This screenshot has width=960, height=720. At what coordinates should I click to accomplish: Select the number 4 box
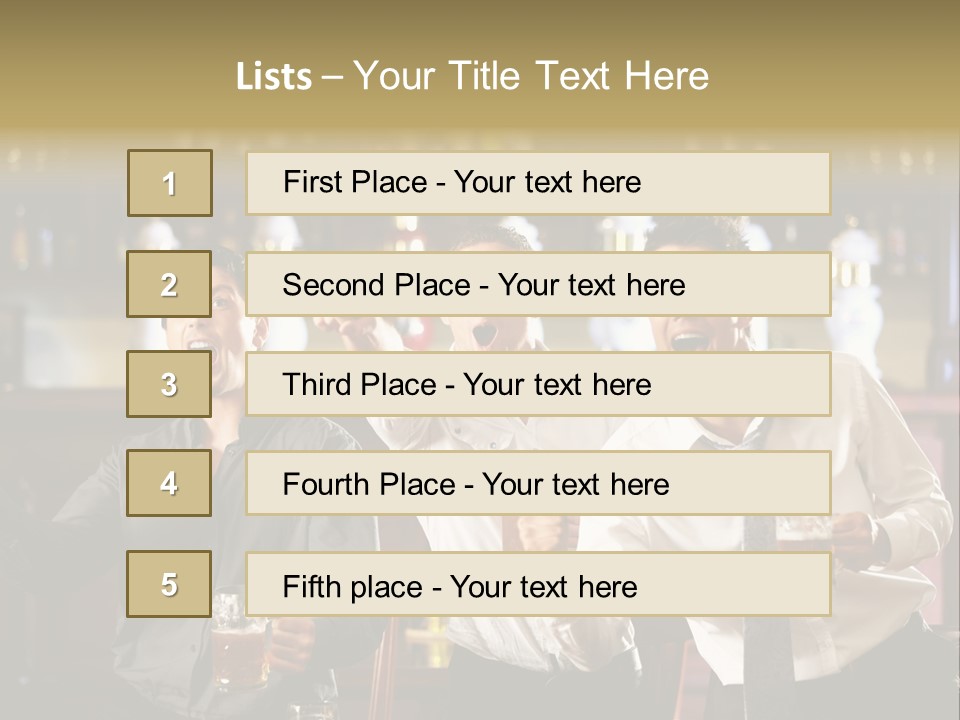169,483
